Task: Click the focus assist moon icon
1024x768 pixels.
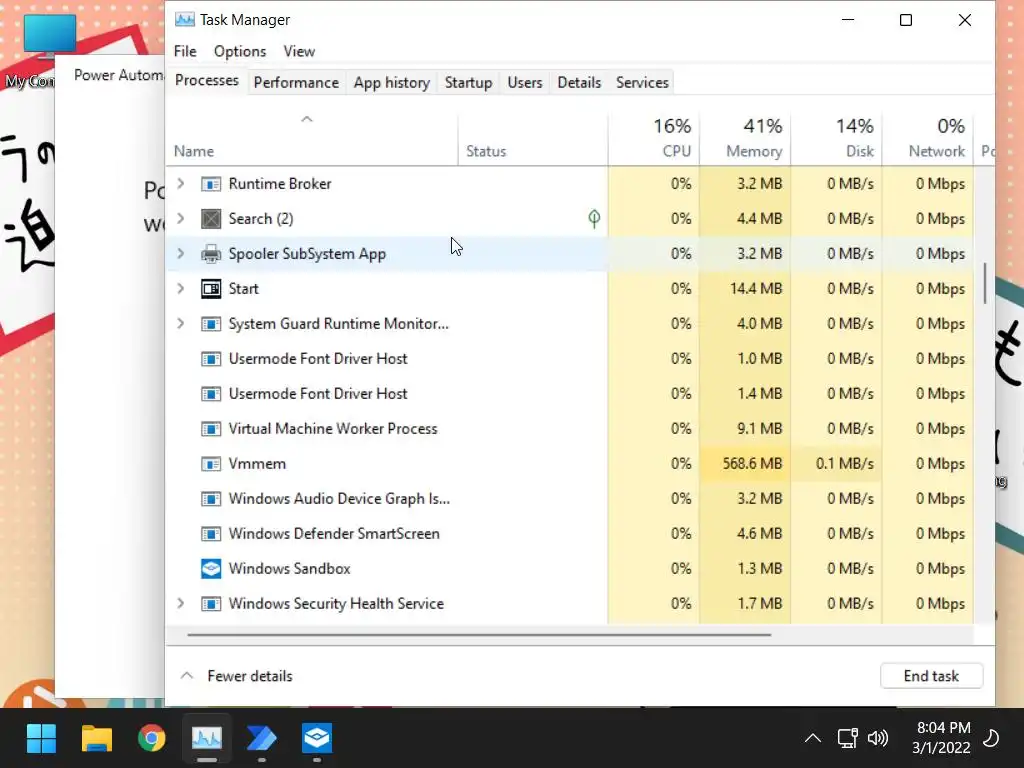Action: 991,739
